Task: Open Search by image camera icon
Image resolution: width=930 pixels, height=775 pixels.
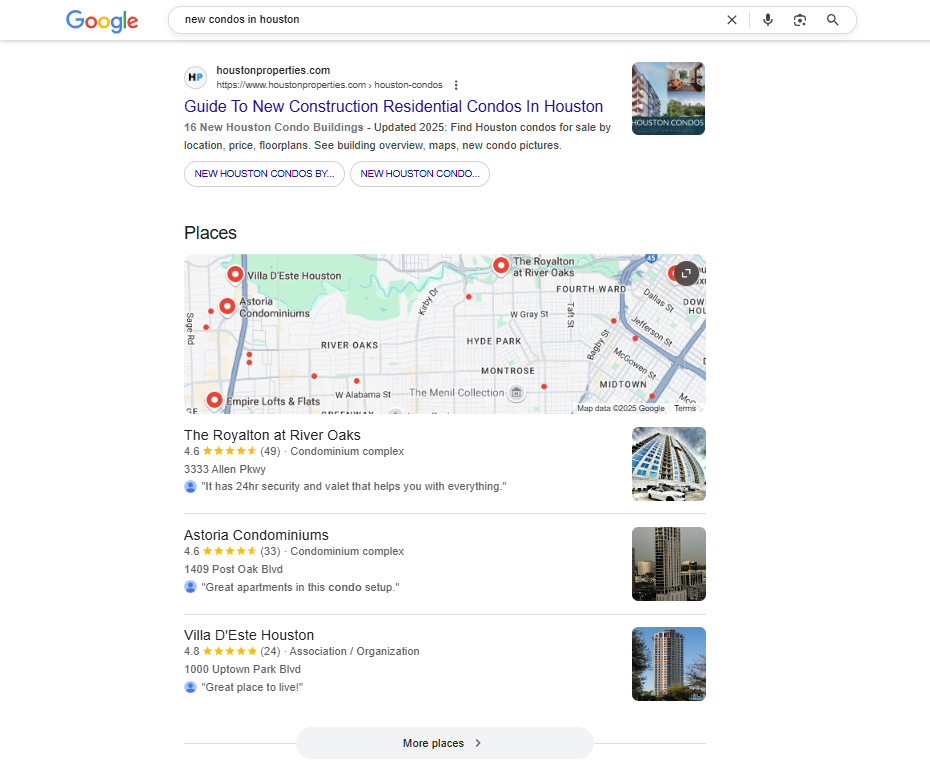Action: point(800,20)
